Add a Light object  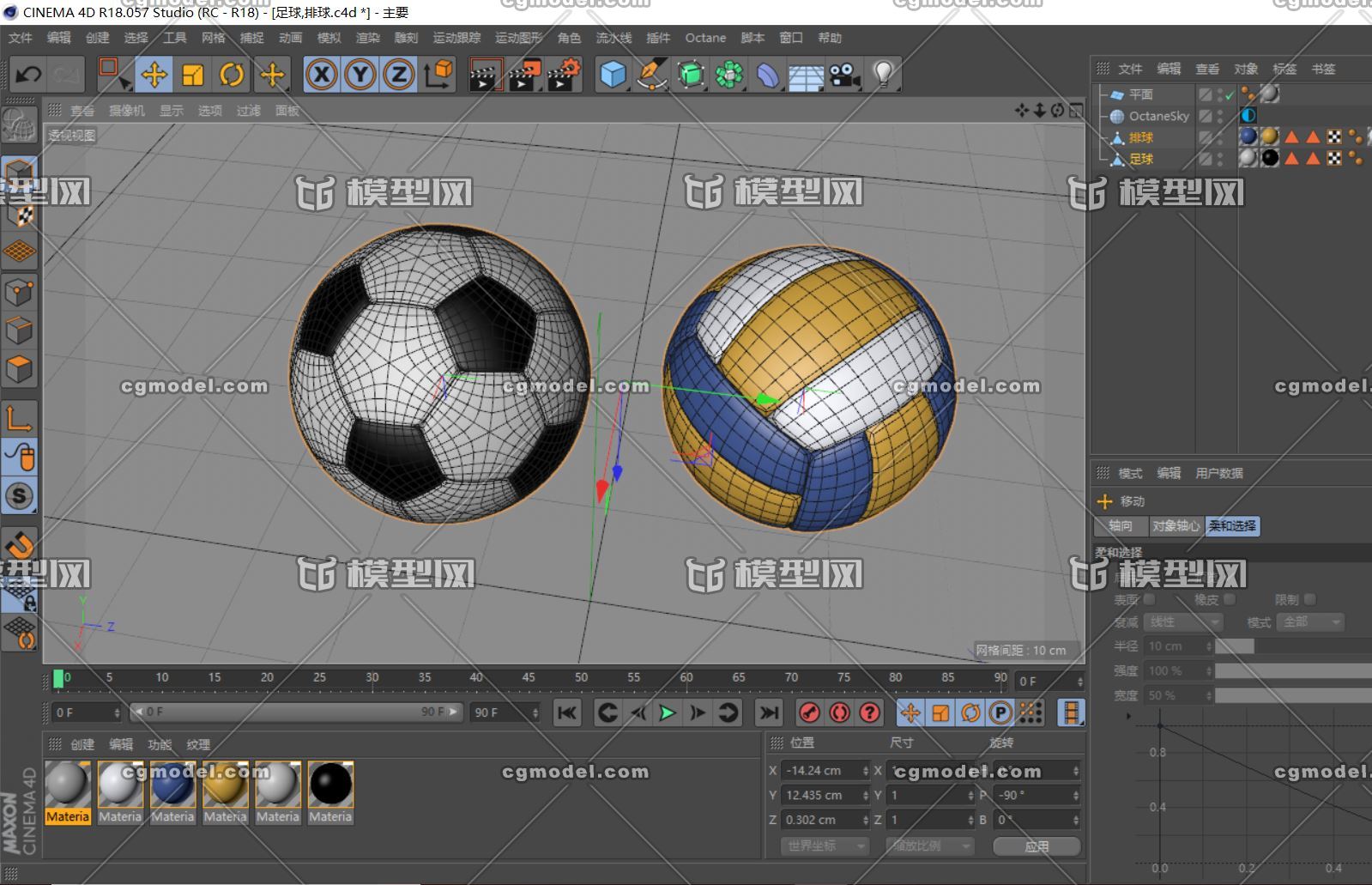[x=884, y=75]
